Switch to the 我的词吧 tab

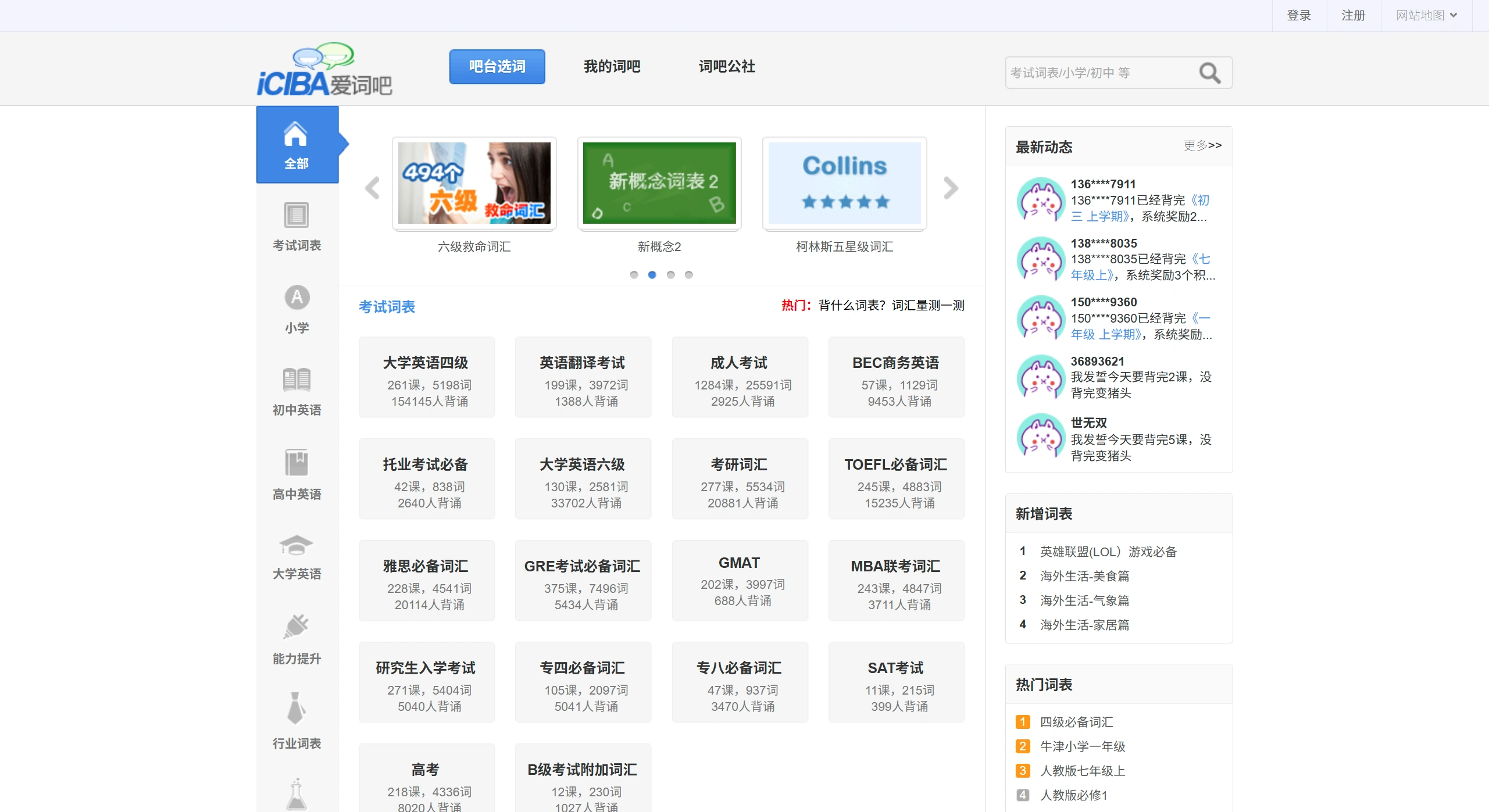coord(612,66)
